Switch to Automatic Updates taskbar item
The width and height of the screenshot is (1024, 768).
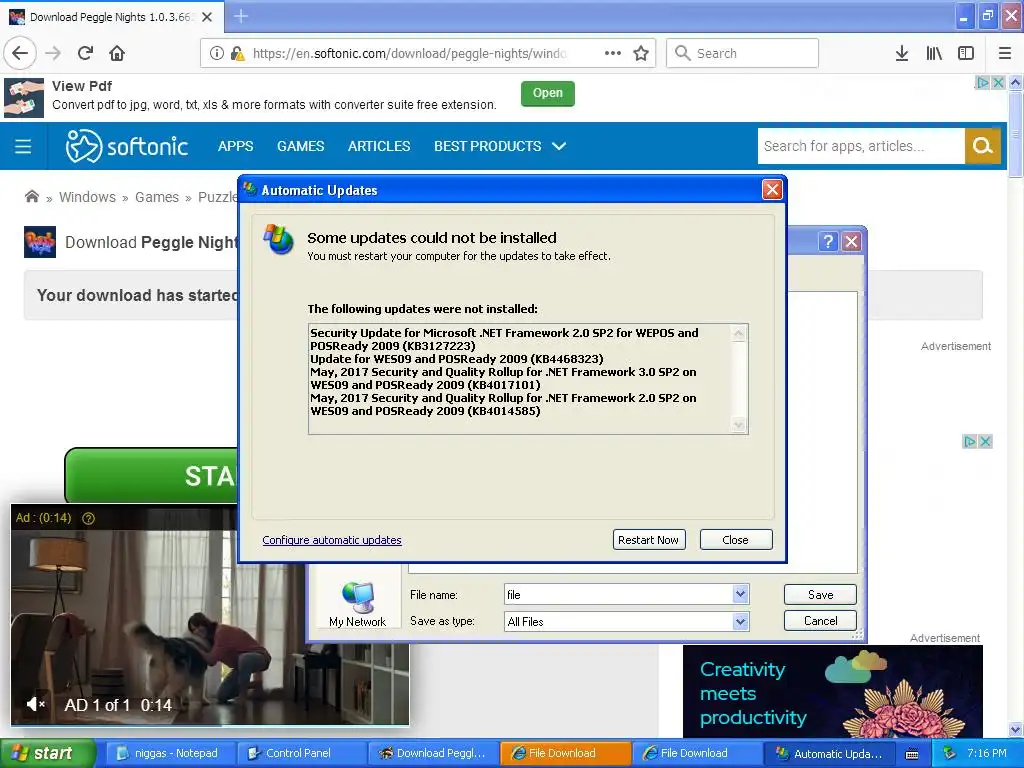coord(829,754)
